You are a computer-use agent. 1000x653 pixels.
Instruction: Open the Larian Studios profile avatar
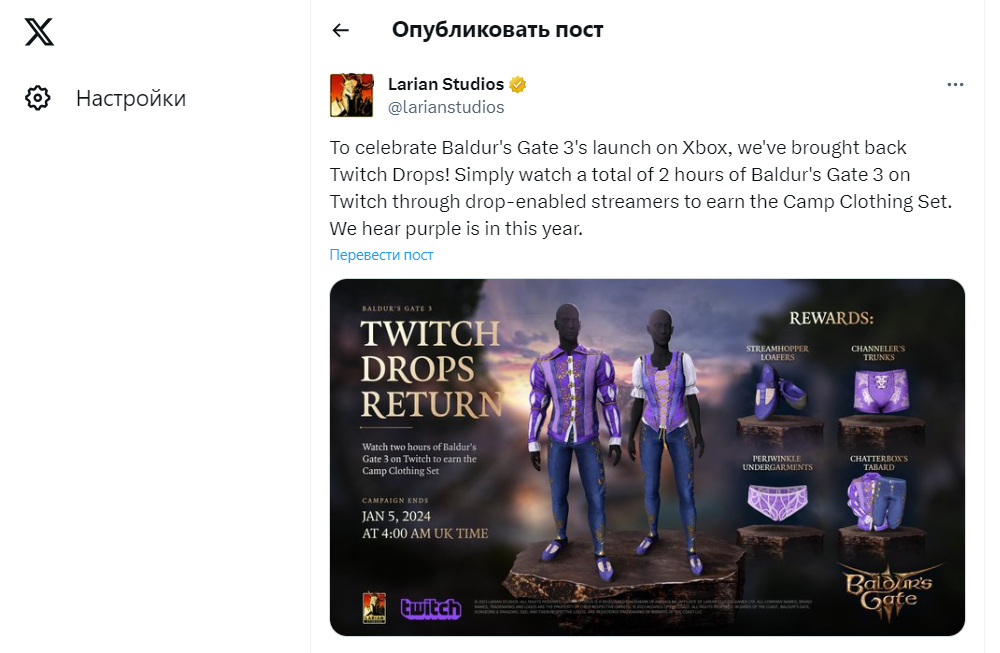(x=351, y=95)
